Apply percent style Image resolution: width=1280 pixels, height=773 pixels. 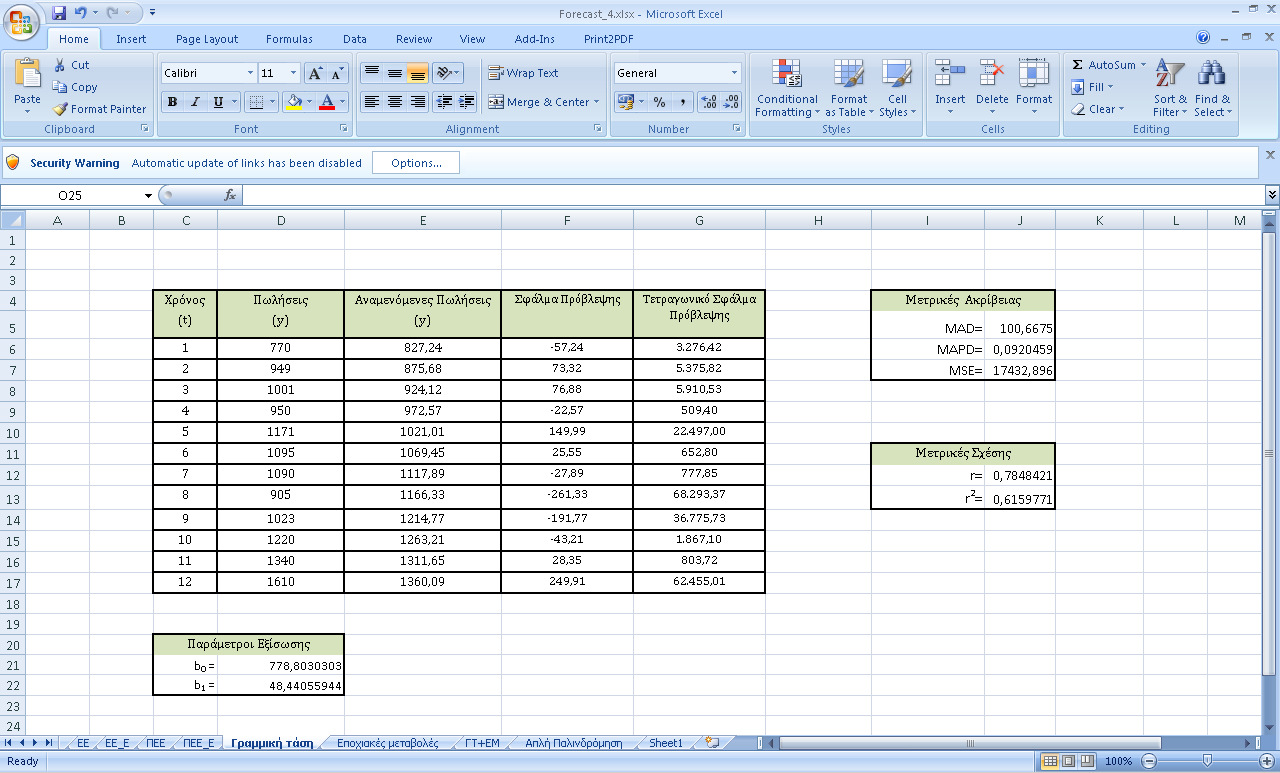659,102
